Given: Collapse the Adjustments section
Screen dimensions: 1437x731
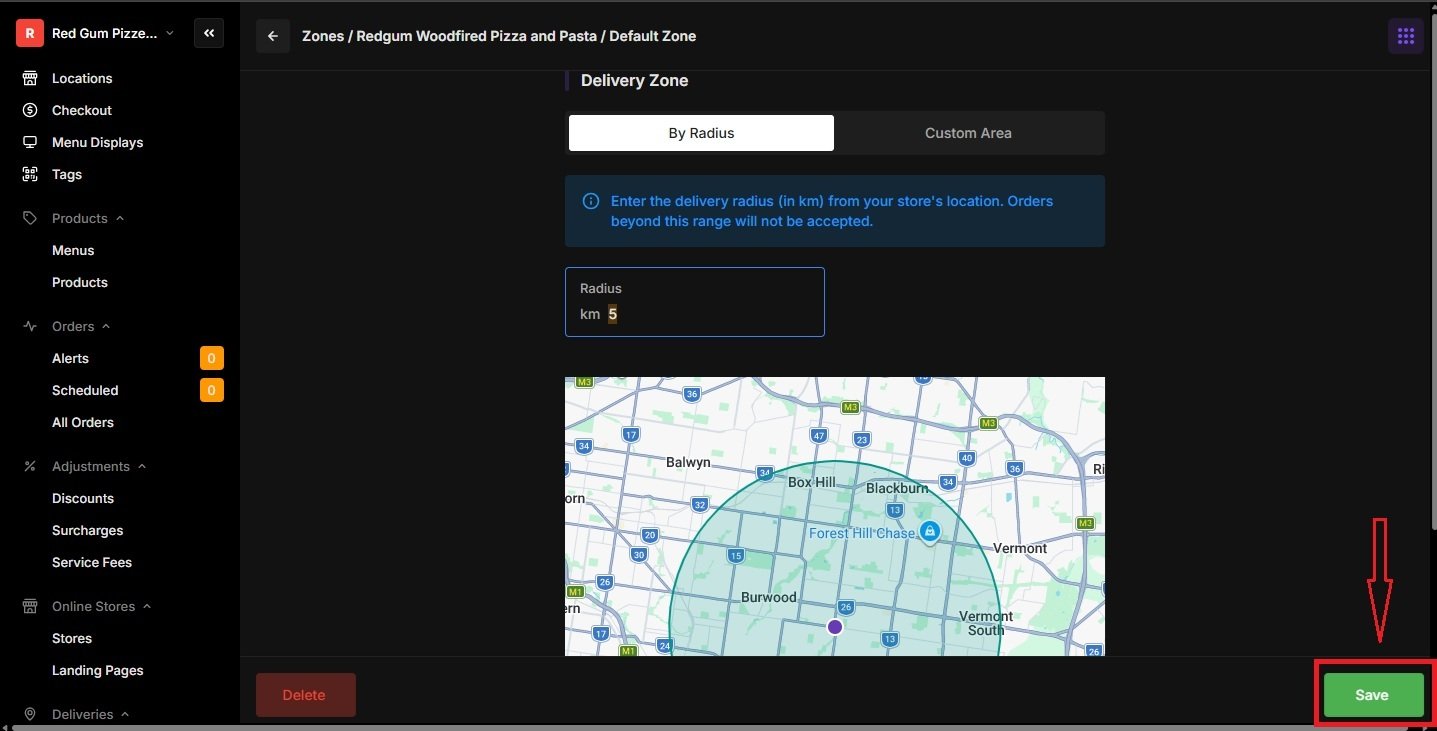Looking at the screenshot, I should (x=84, y=466).
